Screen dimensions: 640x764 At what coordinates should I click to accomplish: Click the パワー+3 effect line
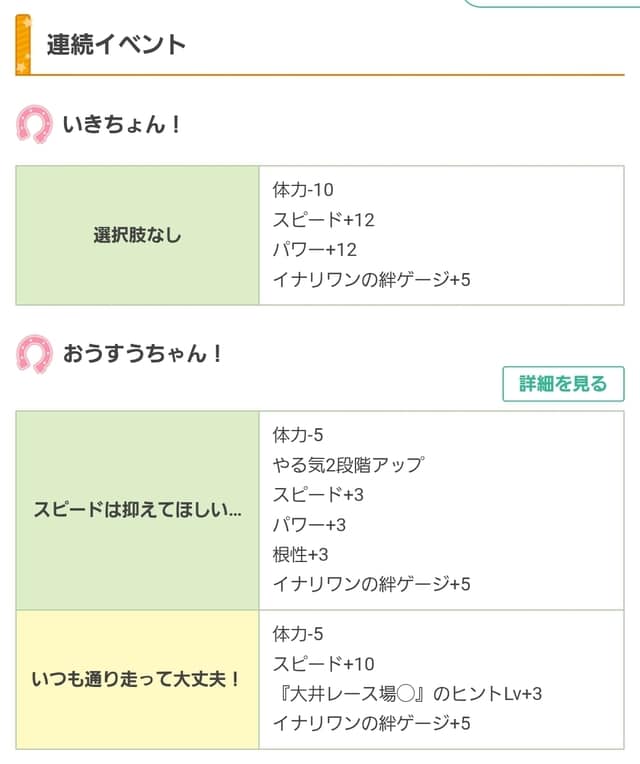click(x=309, y=525)
